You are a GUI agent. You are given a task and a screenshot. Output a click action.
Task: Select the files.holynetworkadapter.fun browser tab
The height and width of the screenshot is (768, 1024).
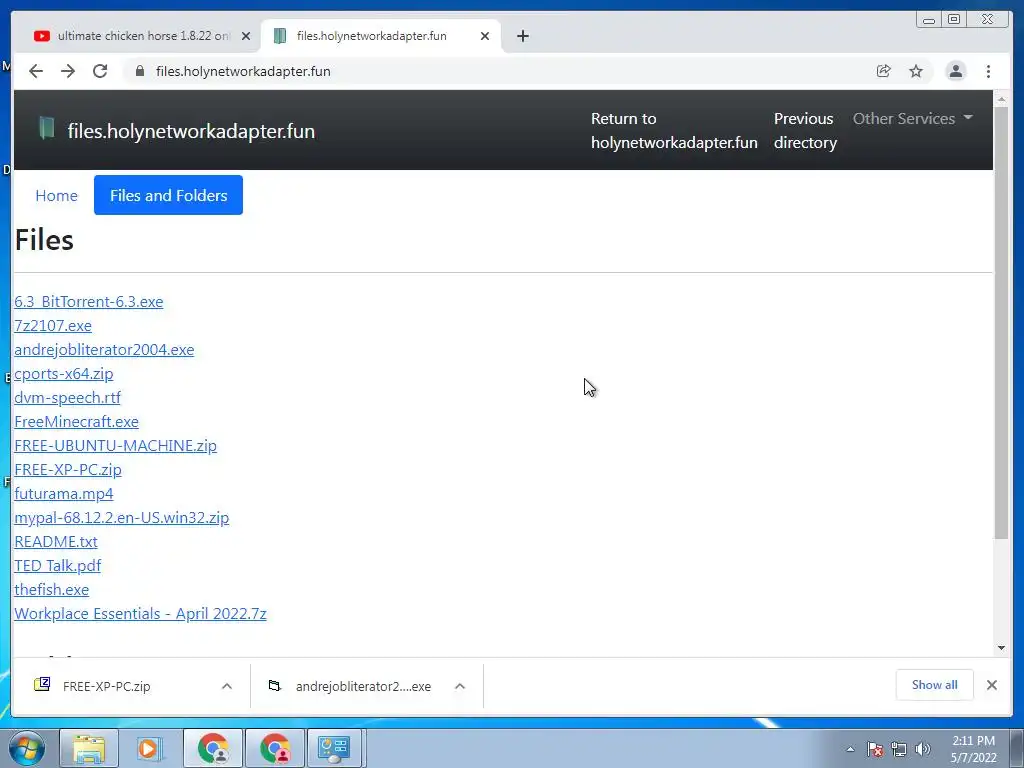380,36
